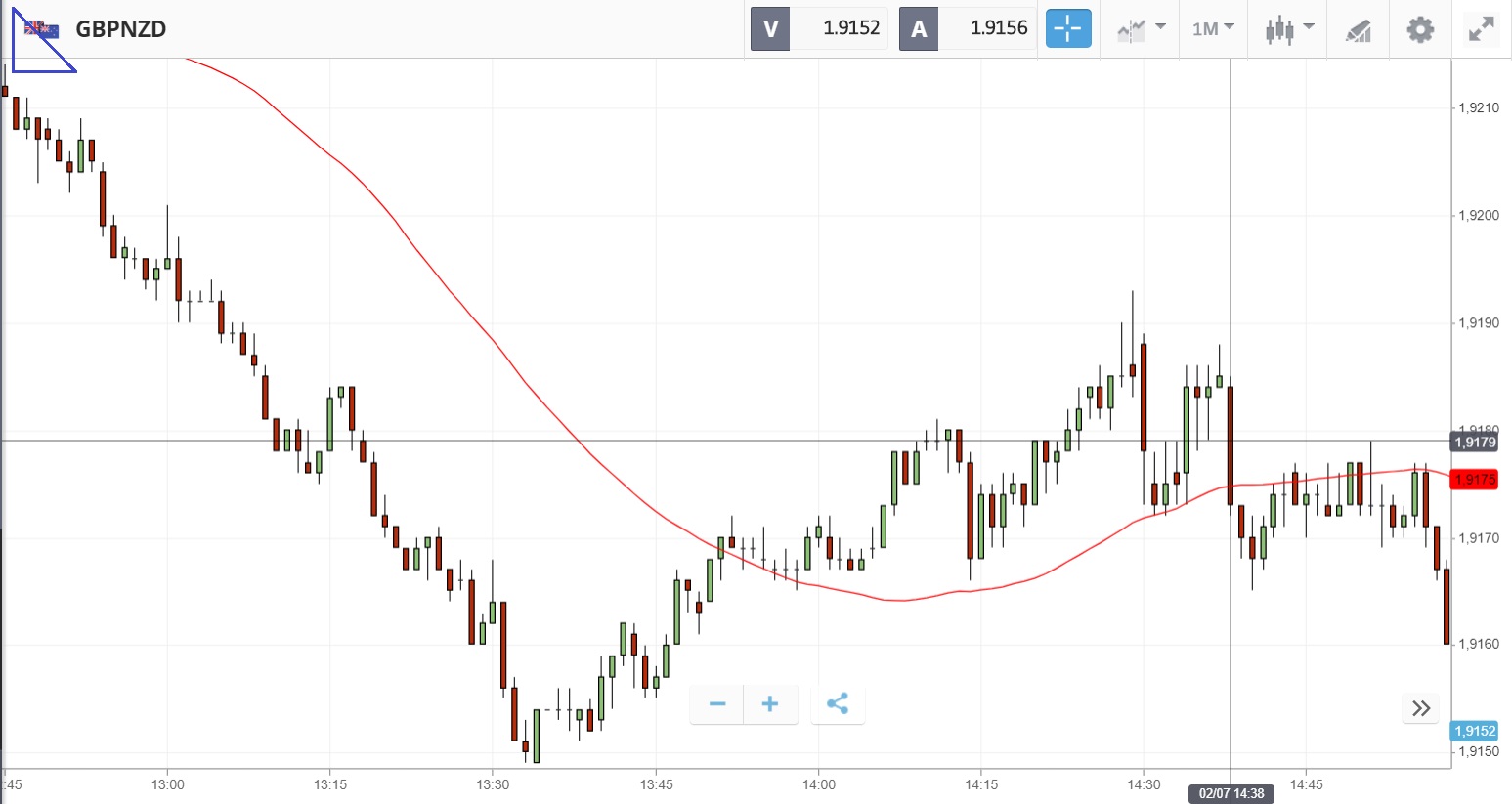The width and height of the screenshot is (1512, 804).
Task: Expand the candlestick chart type dropdown
Action: 1289,29
